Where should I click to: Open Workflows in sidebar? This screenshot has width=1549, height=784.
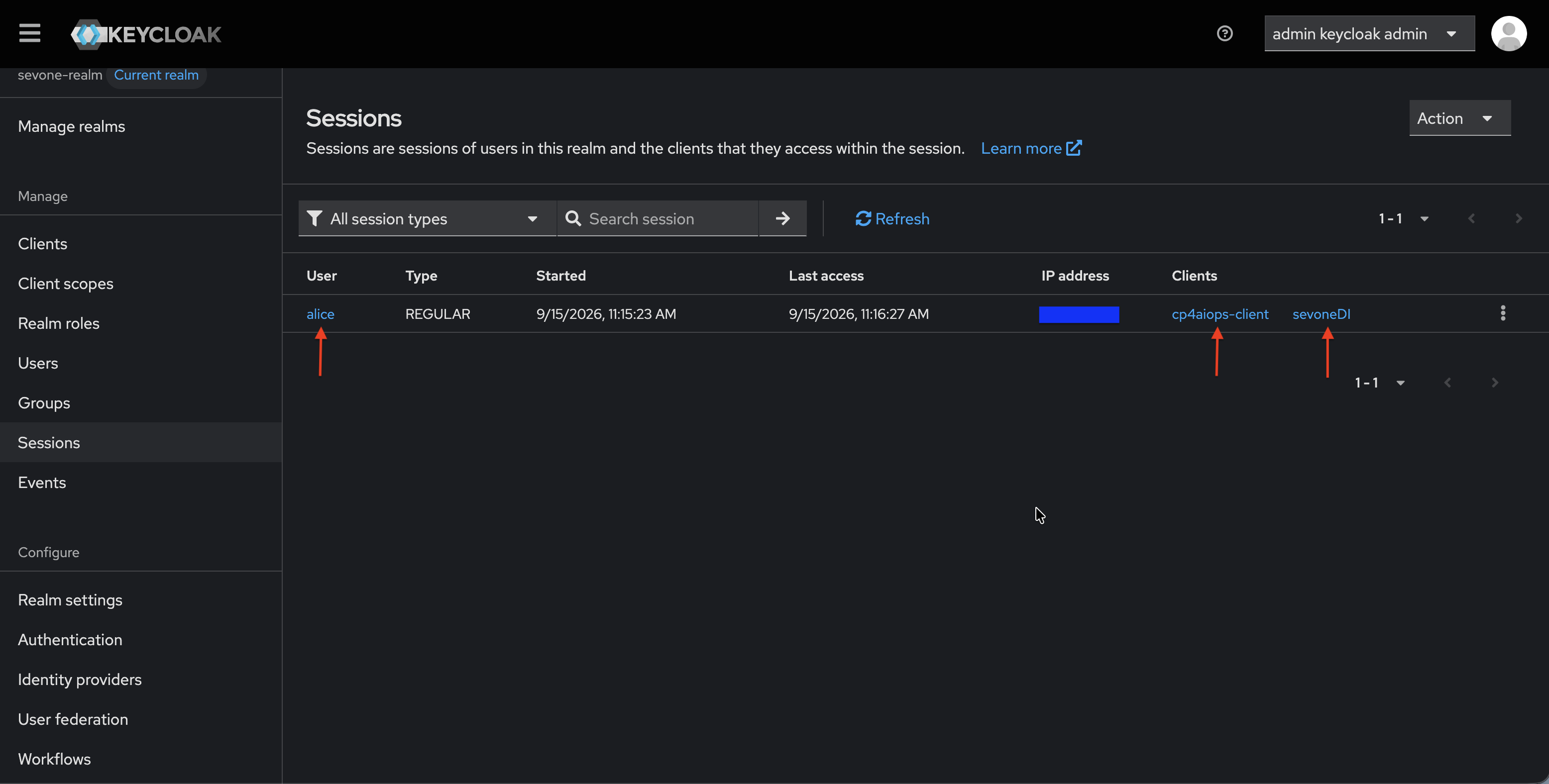(x=55, y=759)
